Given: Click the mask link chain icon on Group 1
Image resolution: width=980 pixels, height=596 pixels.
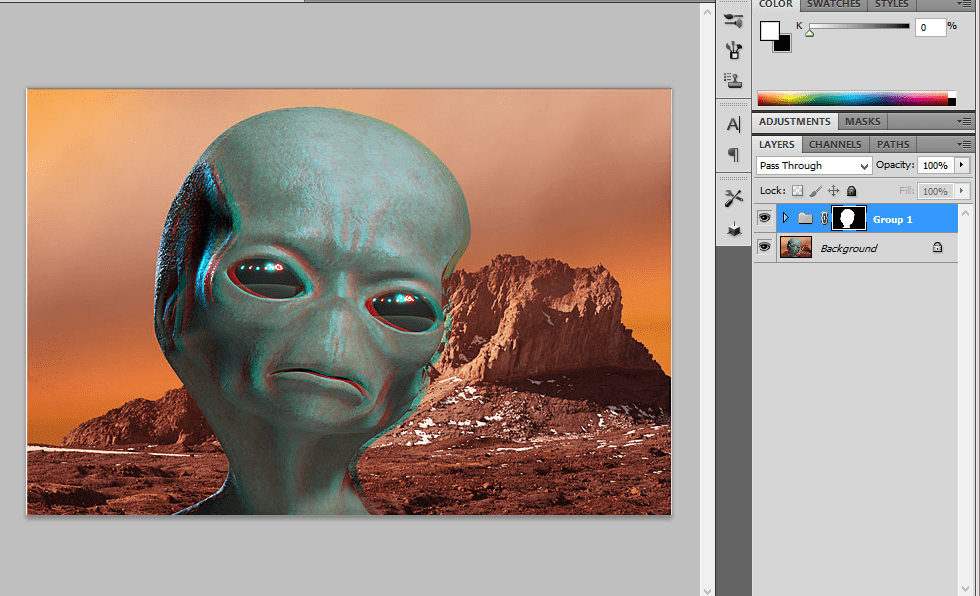Looking at the screenshot, I should point(824,219).
